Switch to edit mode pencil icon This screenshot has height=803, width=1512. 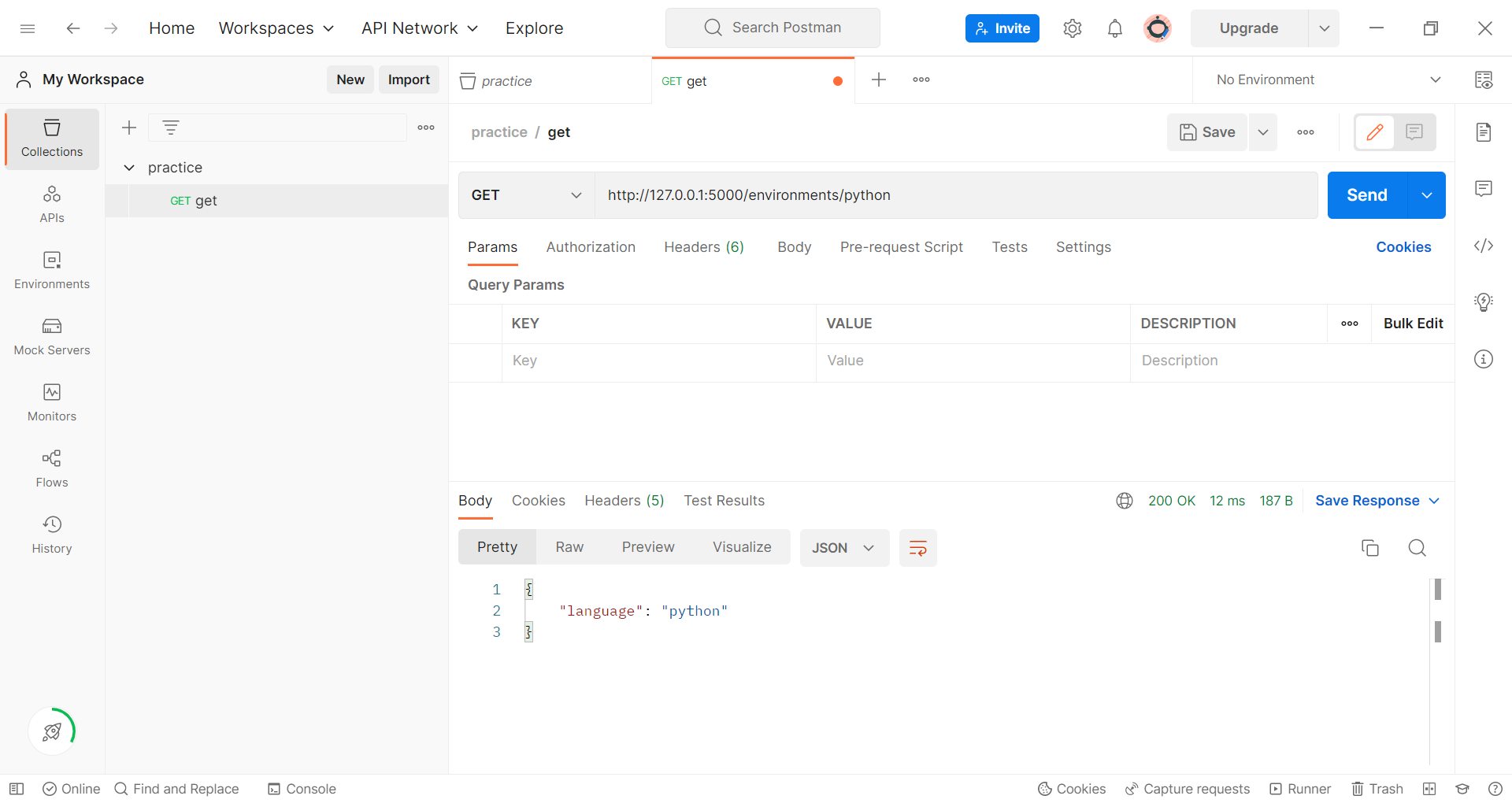1375,132
